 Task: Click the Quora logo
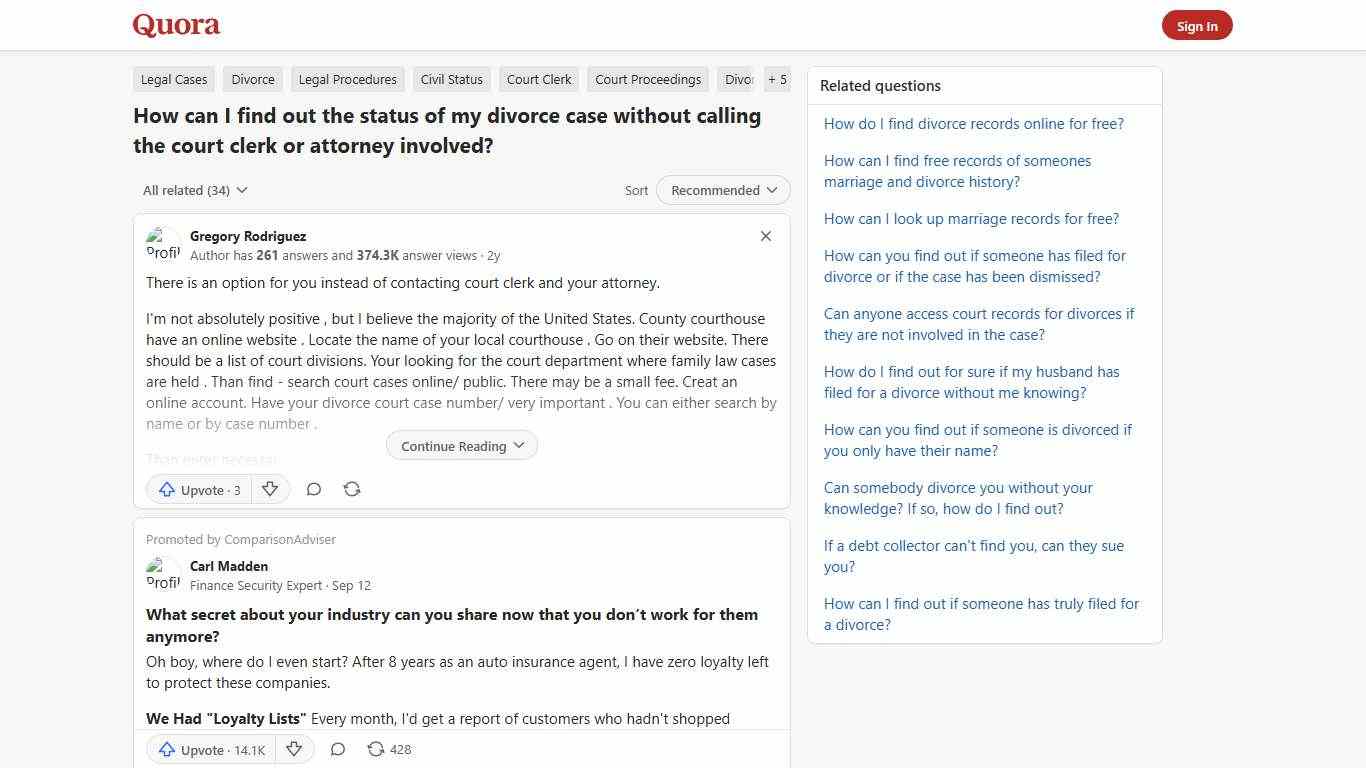coord(175,25)
